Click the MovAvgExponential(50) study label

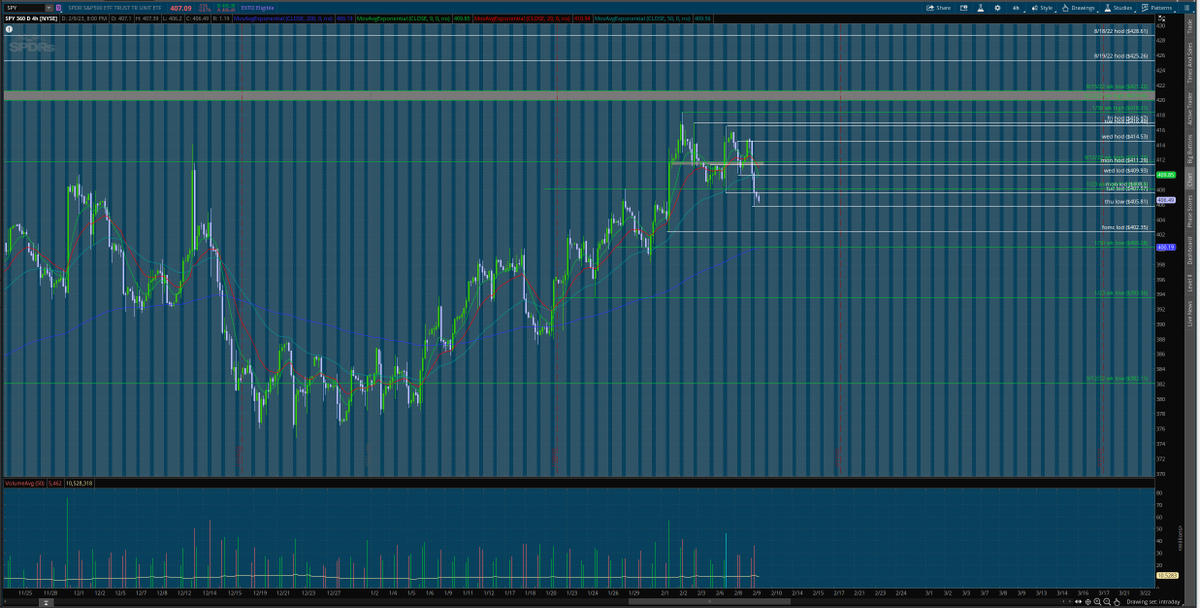645,17
